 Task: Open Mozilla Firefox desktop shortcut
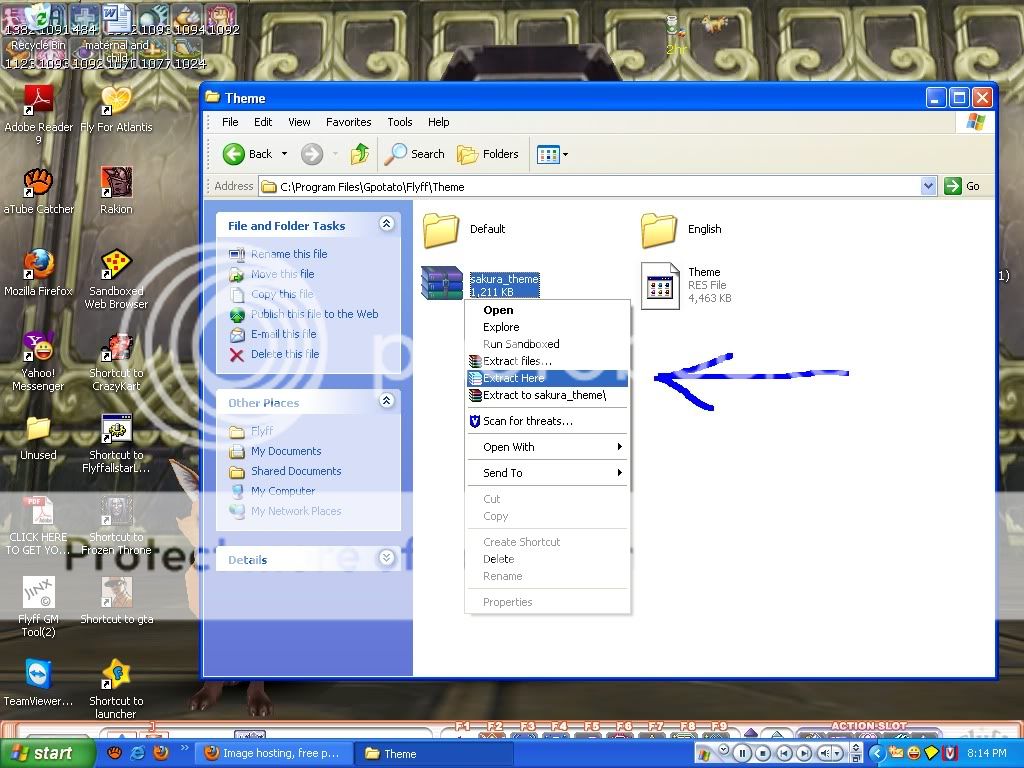pos(38,265)
